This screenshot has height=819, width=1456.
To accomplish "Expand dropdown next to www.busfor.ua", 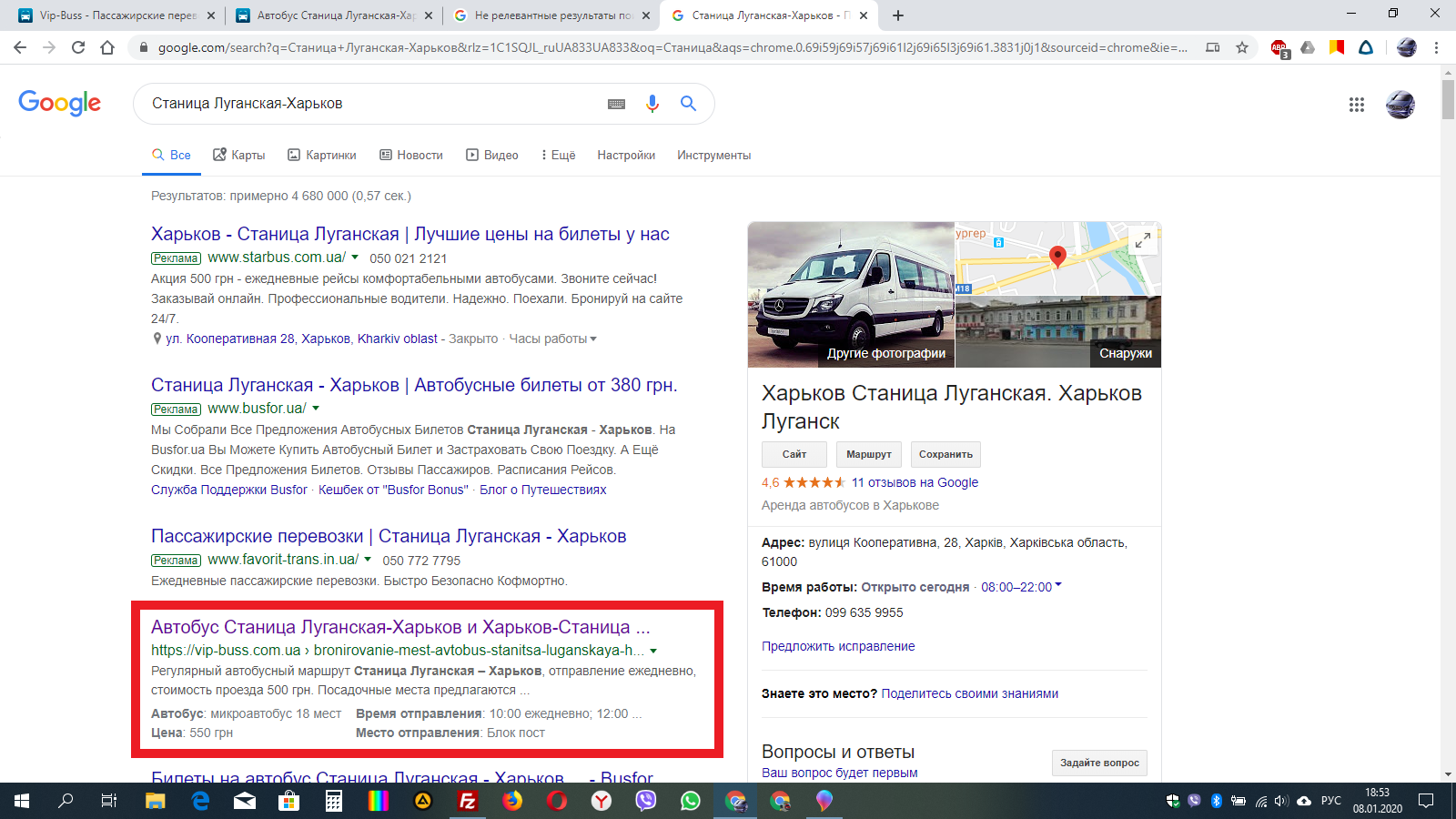I will coord(316,409).
